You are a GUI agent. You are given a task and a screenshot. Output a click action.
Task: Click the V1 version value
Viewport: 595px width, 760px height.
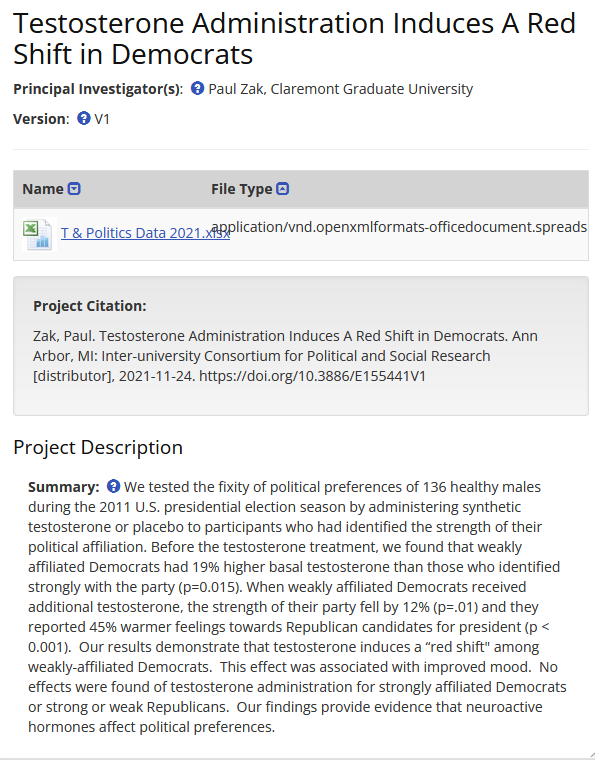[x=102, y=119]
